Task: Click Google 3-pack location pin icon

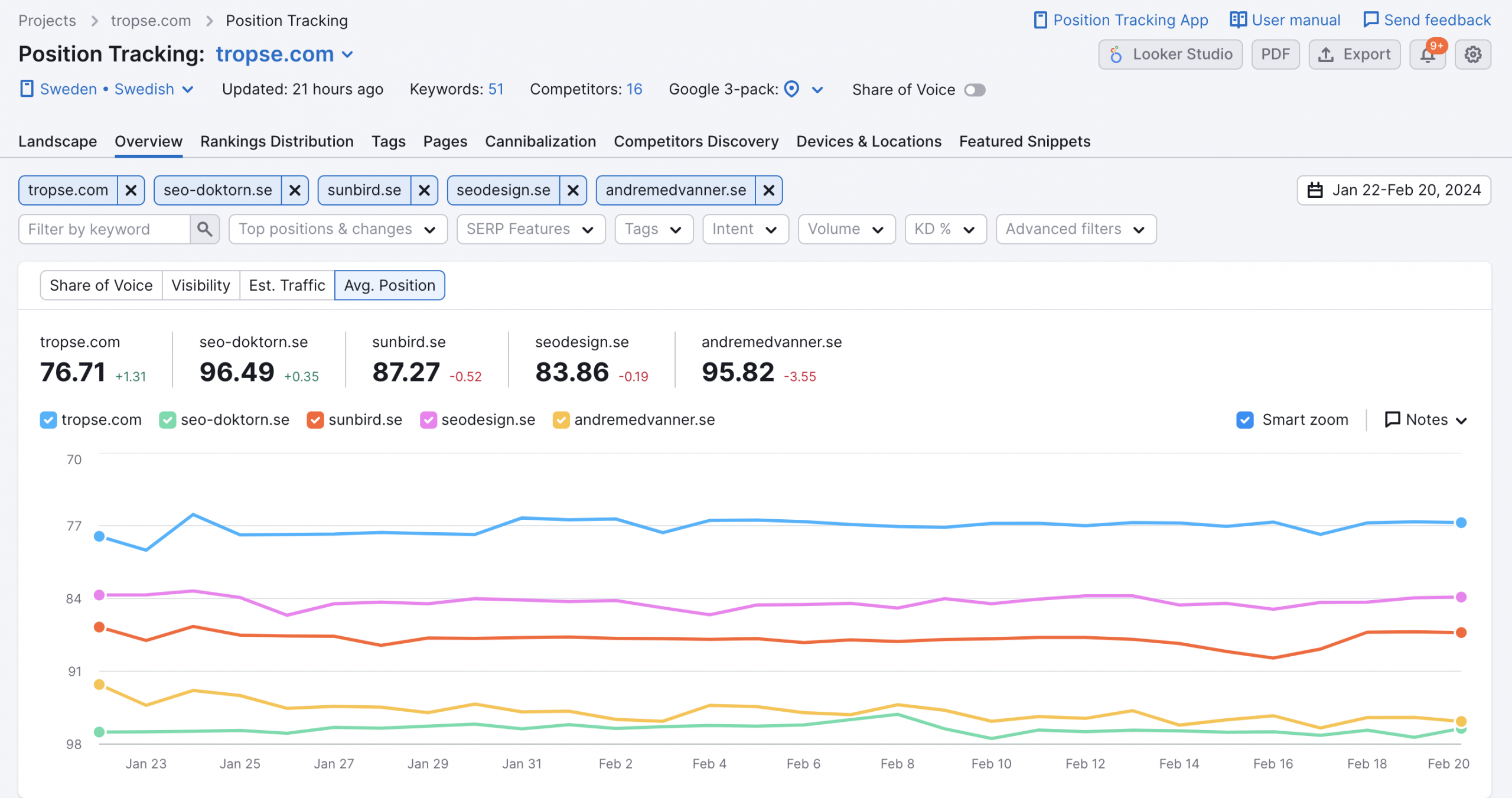Action: (791, 89)
